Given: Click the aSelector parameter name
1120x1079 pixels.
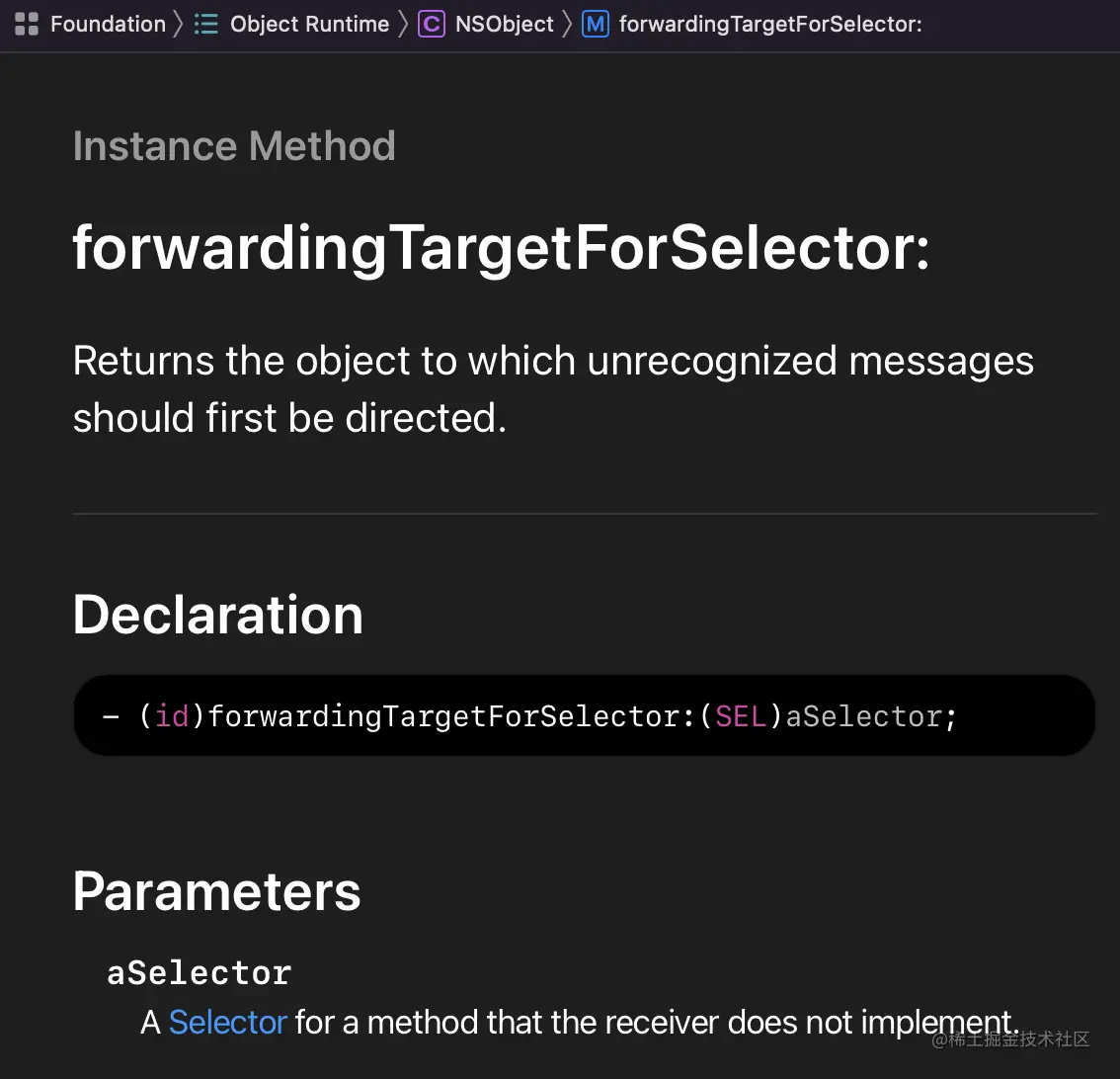Looking at the screenshot, I should (200, 972).
